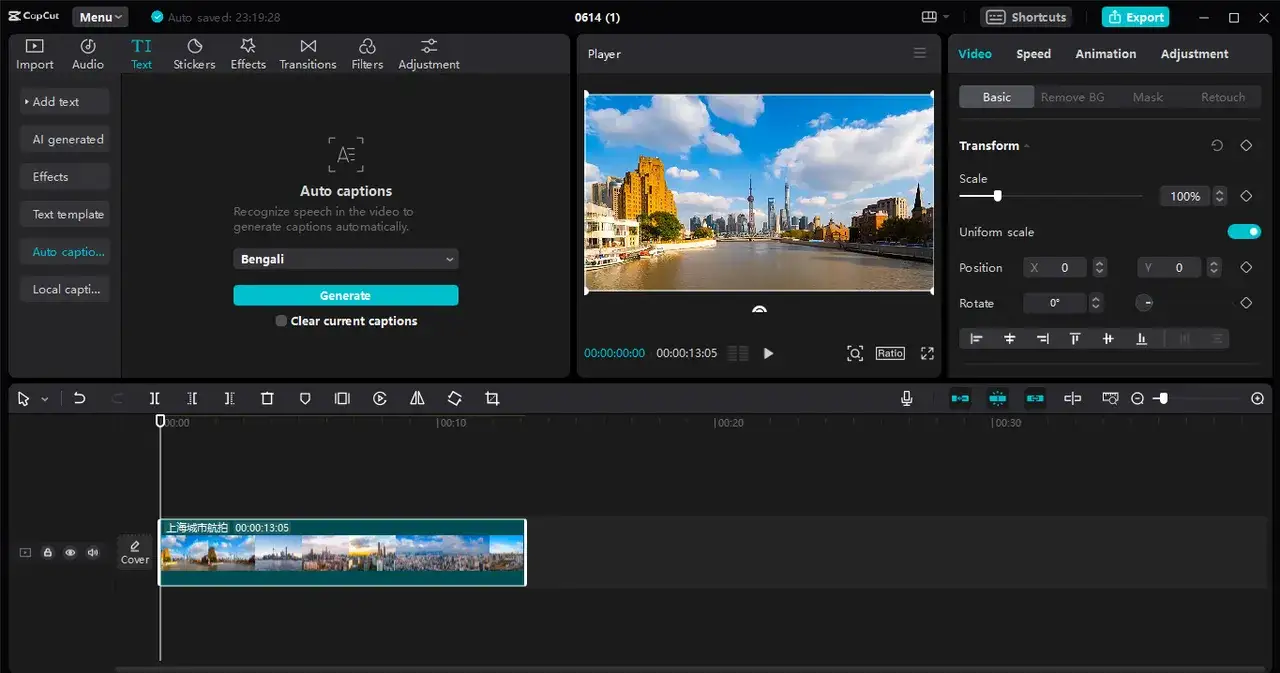Open the Bengali language dropdown
The image size is (1280, 673).
point(346,259)
